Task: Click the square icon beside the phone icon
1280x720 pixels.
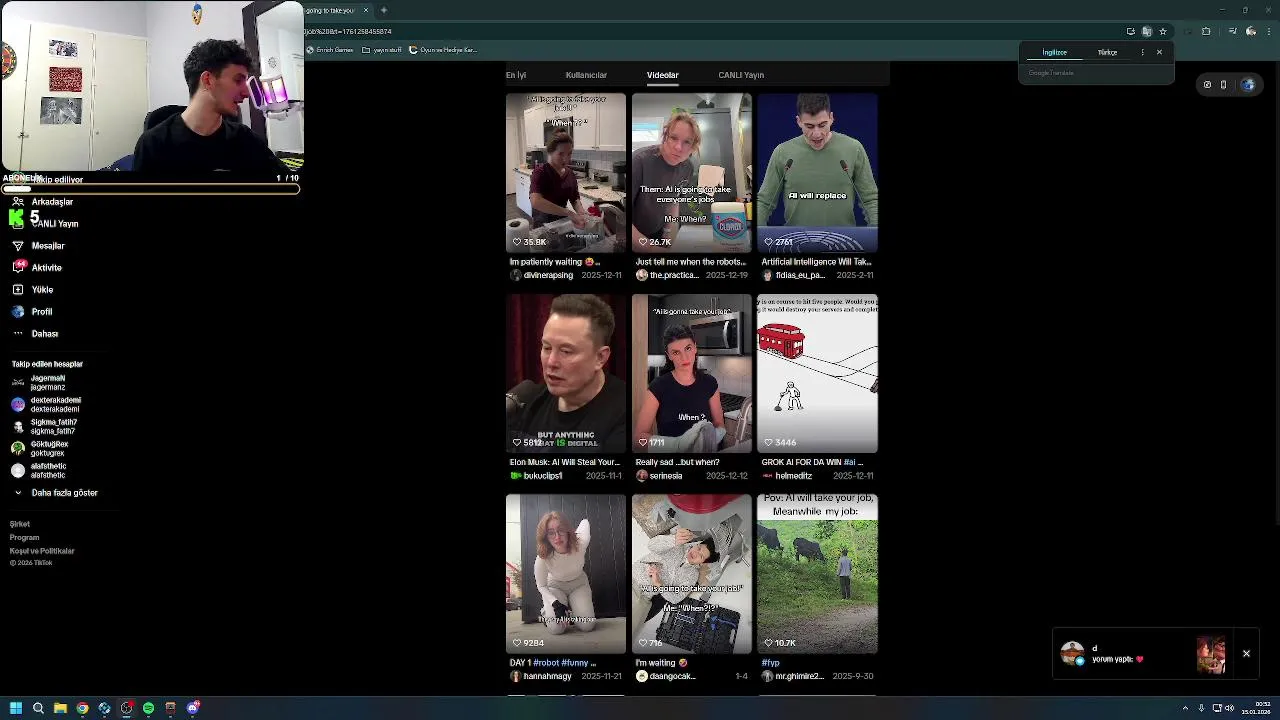Action: point(1207,85)
